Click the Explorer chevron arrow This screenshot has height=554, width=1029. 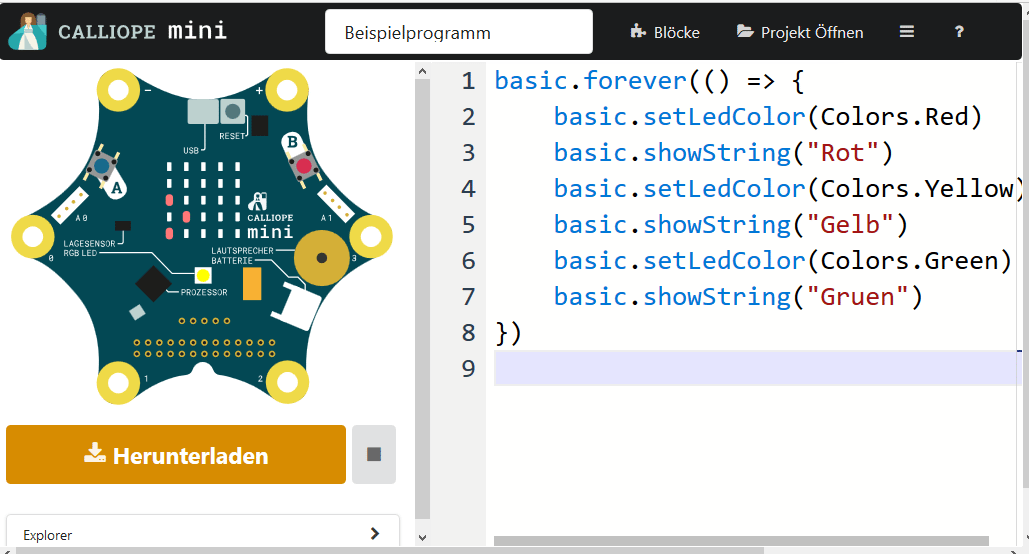[x=375, y=534]
